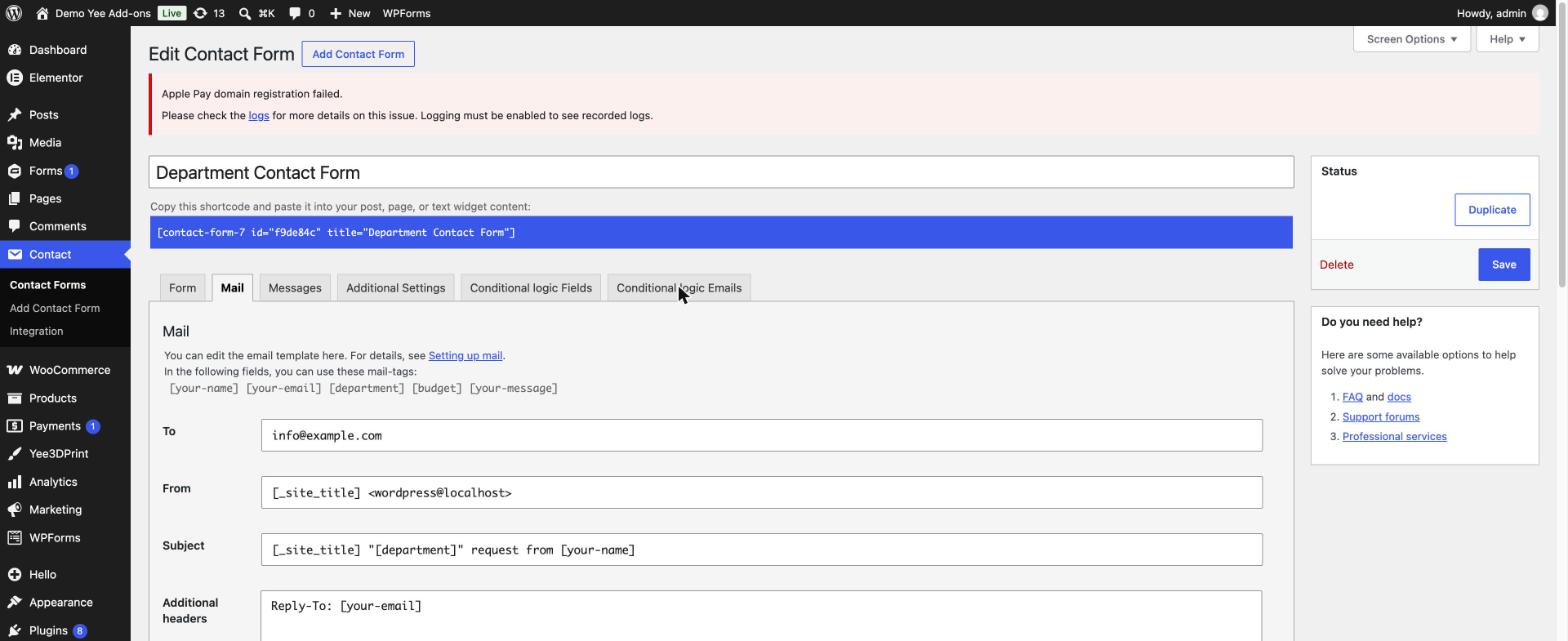Click the From field
The image size is (1568, 641).
click(761, 492)
